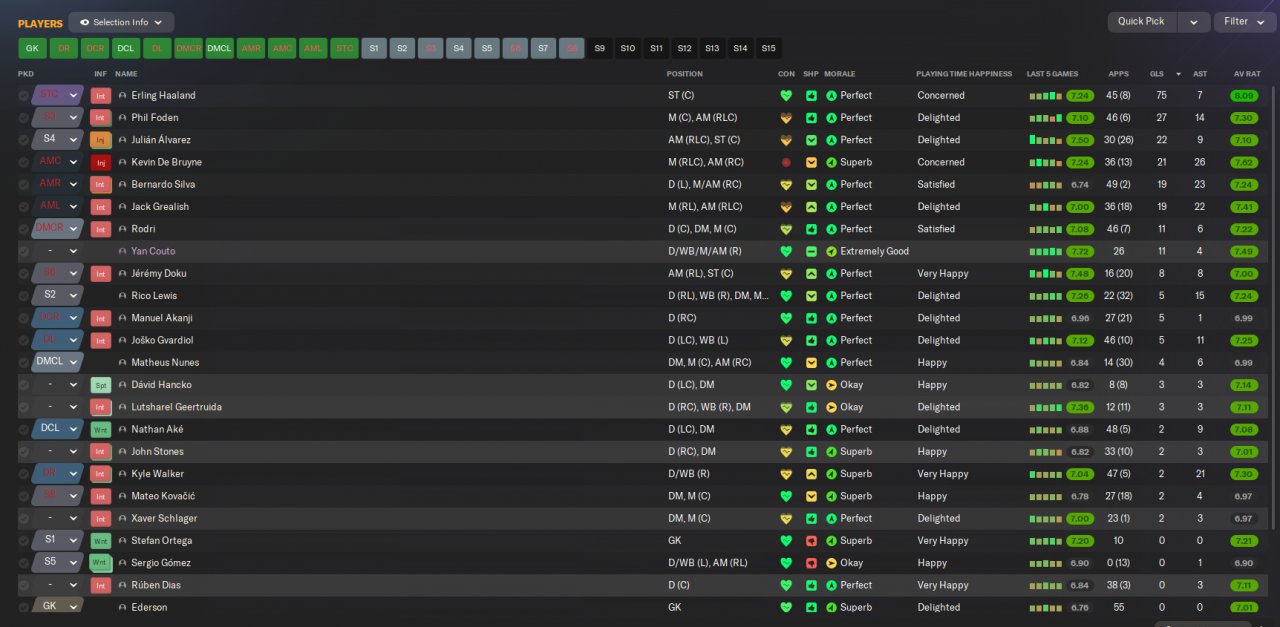Toggle the picked checkmark for Dávid Hancko
Viewport: 1280px width, 627px height.
coord(24,385)
